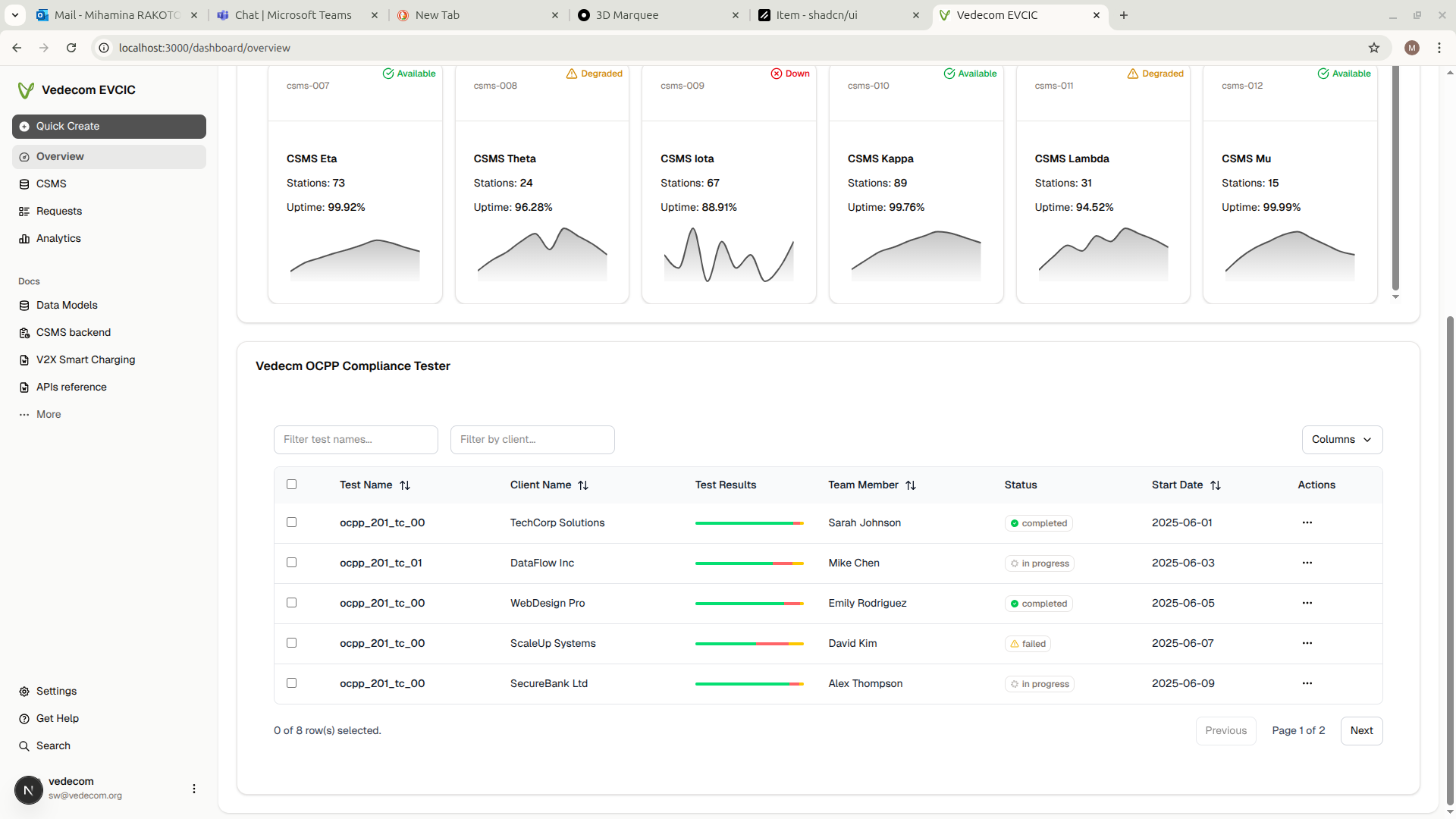Open the Columns dropdown
This screenshot has height=819, width=1456.
[x=1341, y=440]
